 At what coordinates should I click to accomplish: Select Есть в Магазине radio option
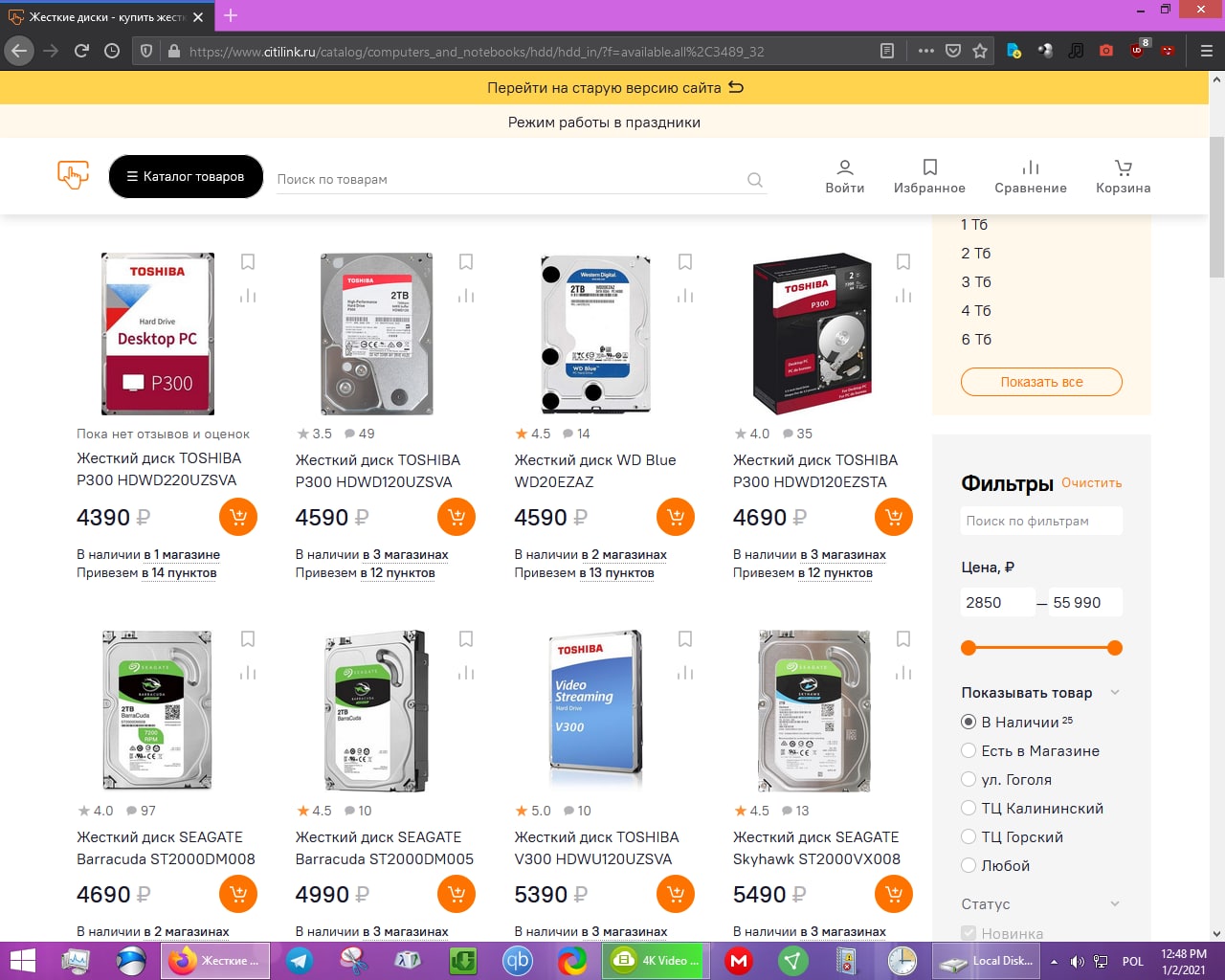coord(969,750)
